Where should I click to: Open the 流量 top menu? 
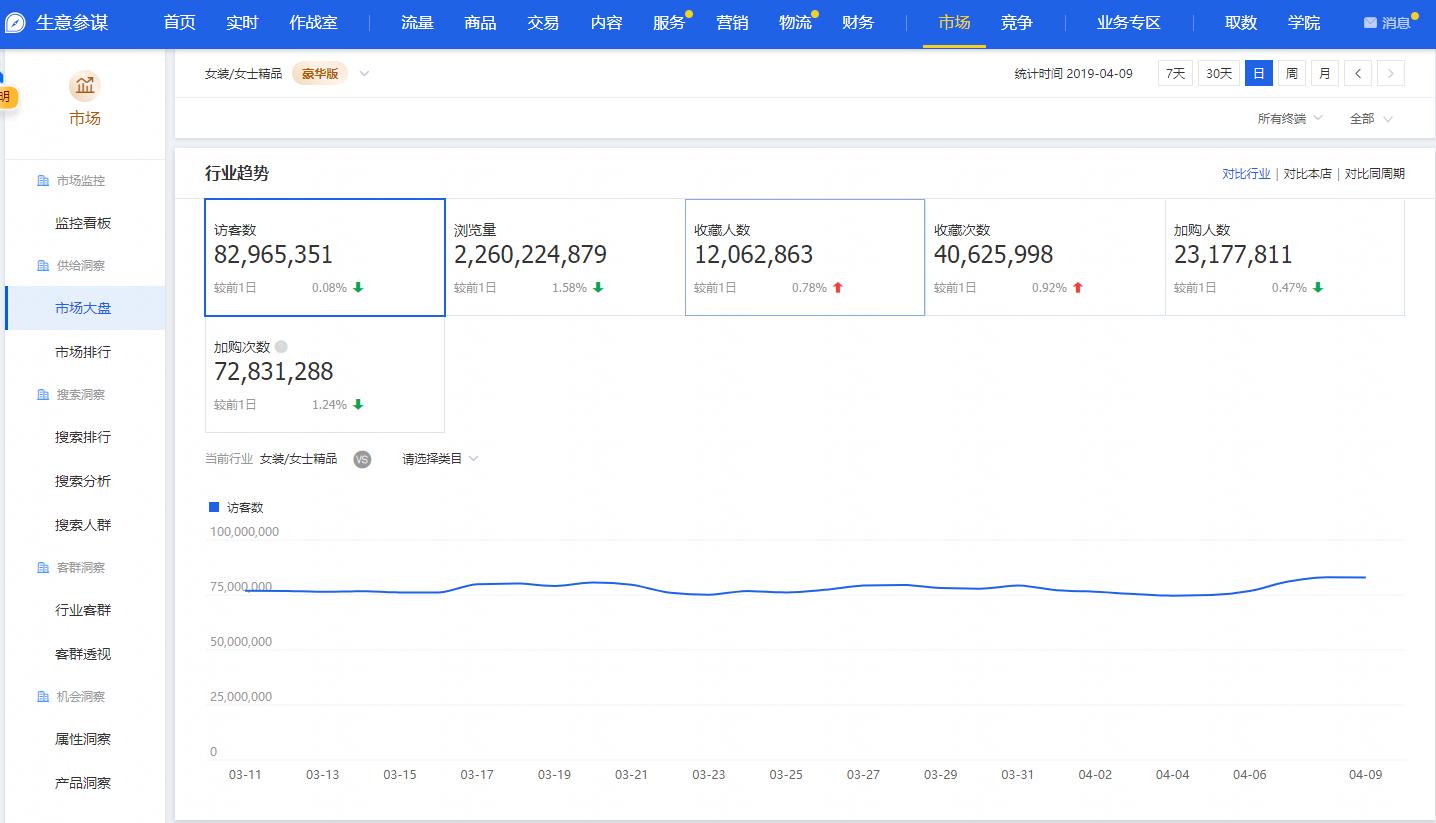417,23
